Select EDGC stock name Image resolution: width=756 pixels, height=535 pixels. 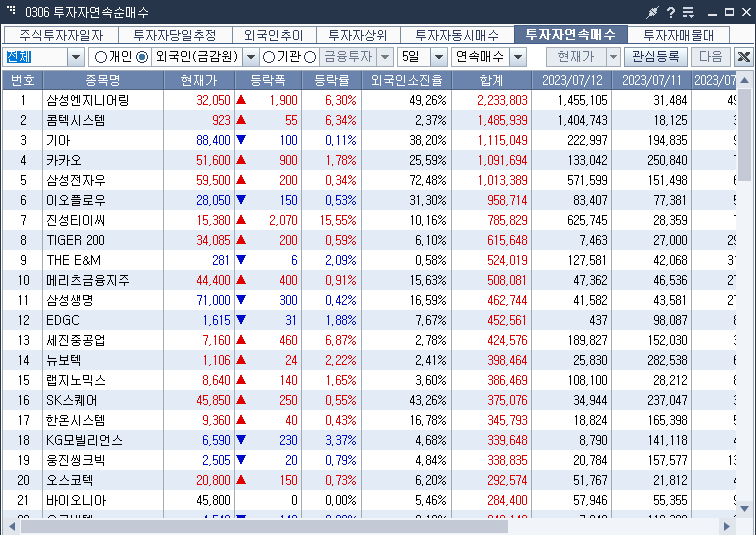[x=63, y=320]
